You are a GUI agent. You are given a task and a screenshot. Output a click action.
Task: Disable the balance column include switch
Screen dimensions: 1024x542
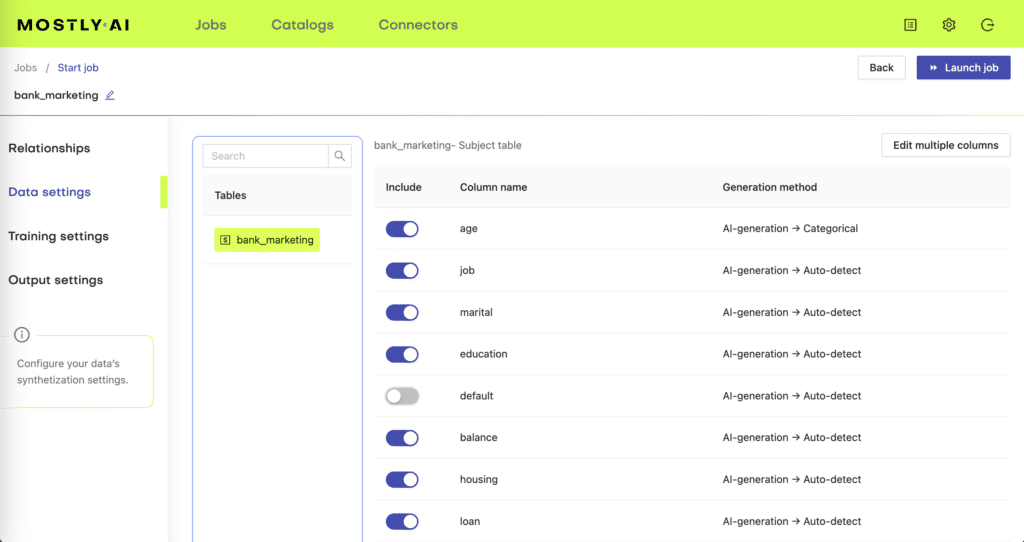click(x=402, y=438)
